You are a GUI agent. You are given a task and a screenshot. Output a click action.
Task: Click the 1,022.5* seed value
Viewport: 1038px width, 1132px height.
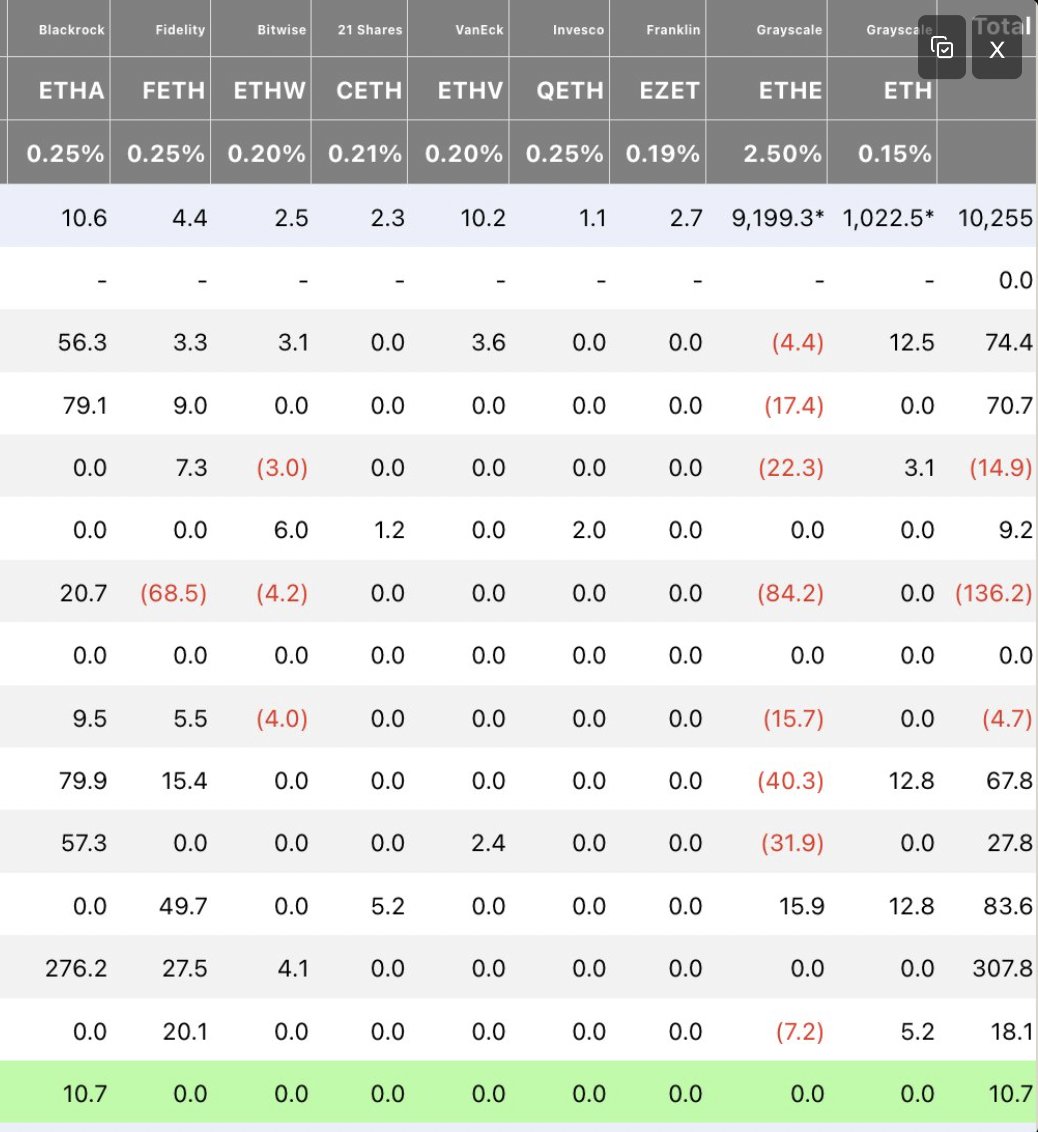tap(888, 217)
